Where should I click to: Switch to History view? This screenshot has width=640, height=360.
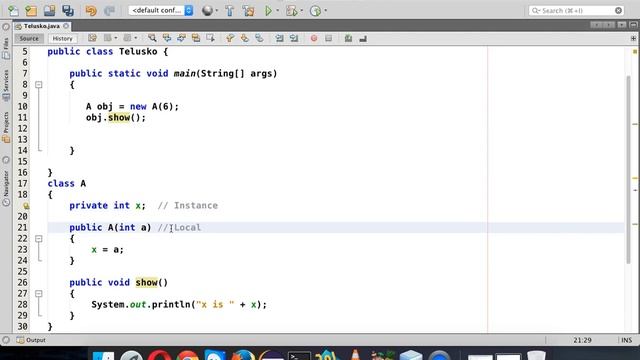tap(62, 38)
